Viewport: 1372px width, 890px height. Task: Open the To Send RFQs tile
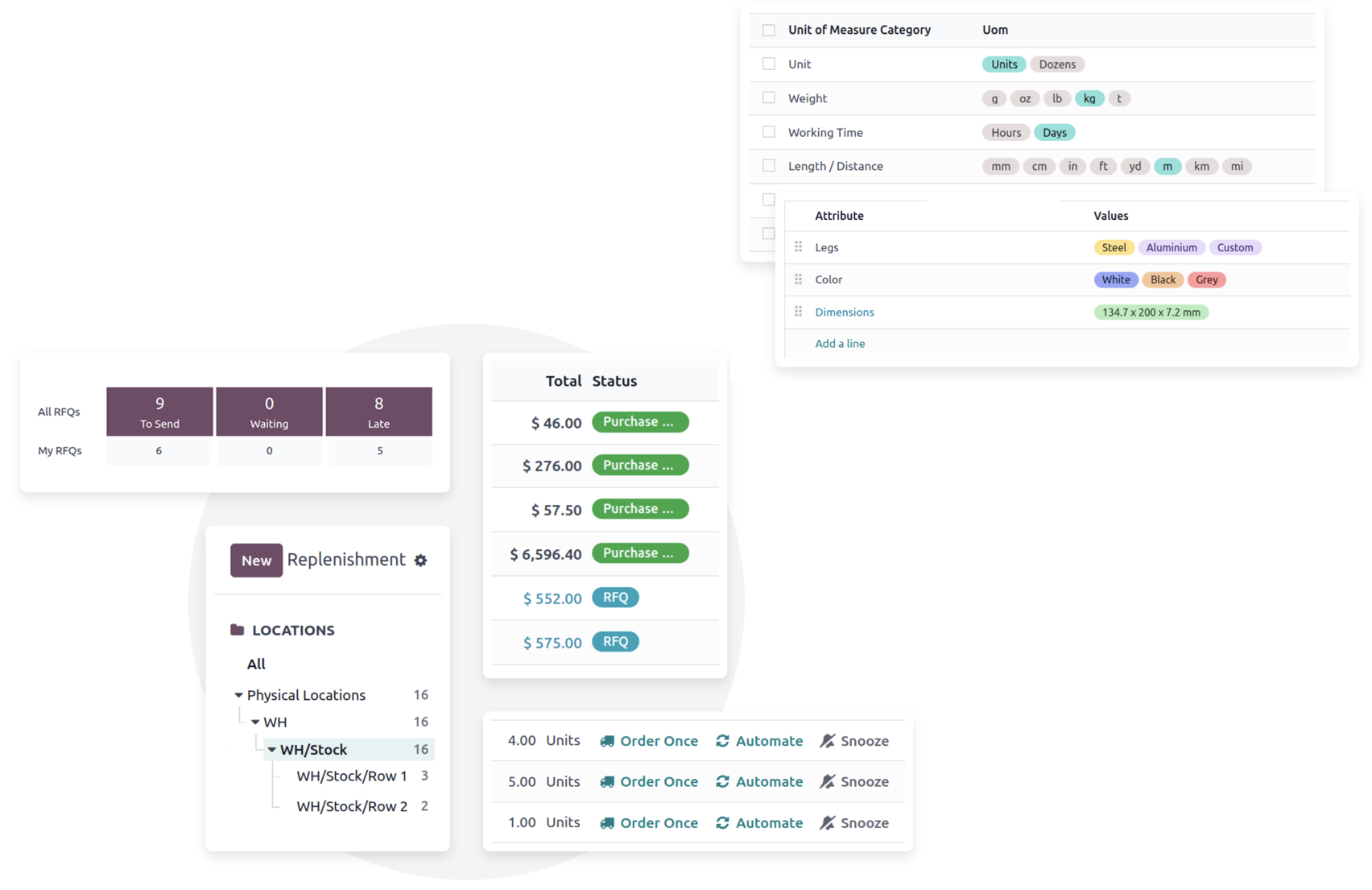click(159, 412)
